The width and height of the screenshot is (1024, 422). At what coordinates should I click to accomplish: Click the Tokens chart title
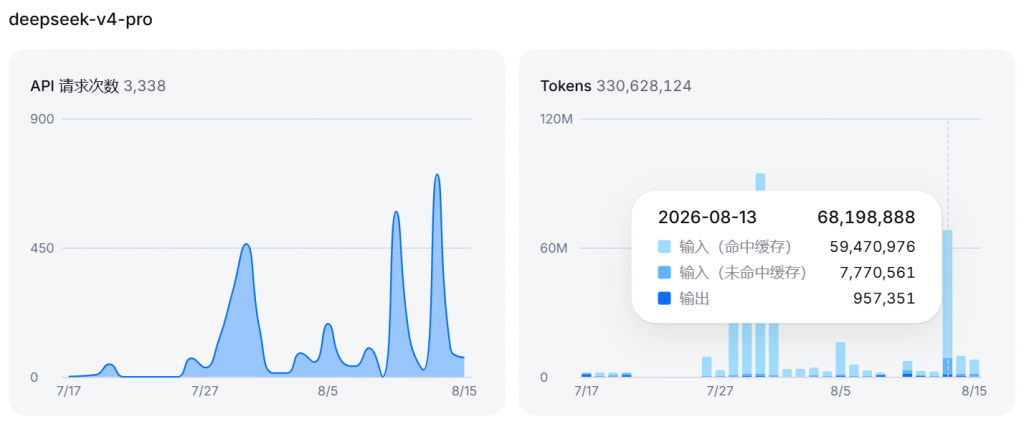[566, 86]
